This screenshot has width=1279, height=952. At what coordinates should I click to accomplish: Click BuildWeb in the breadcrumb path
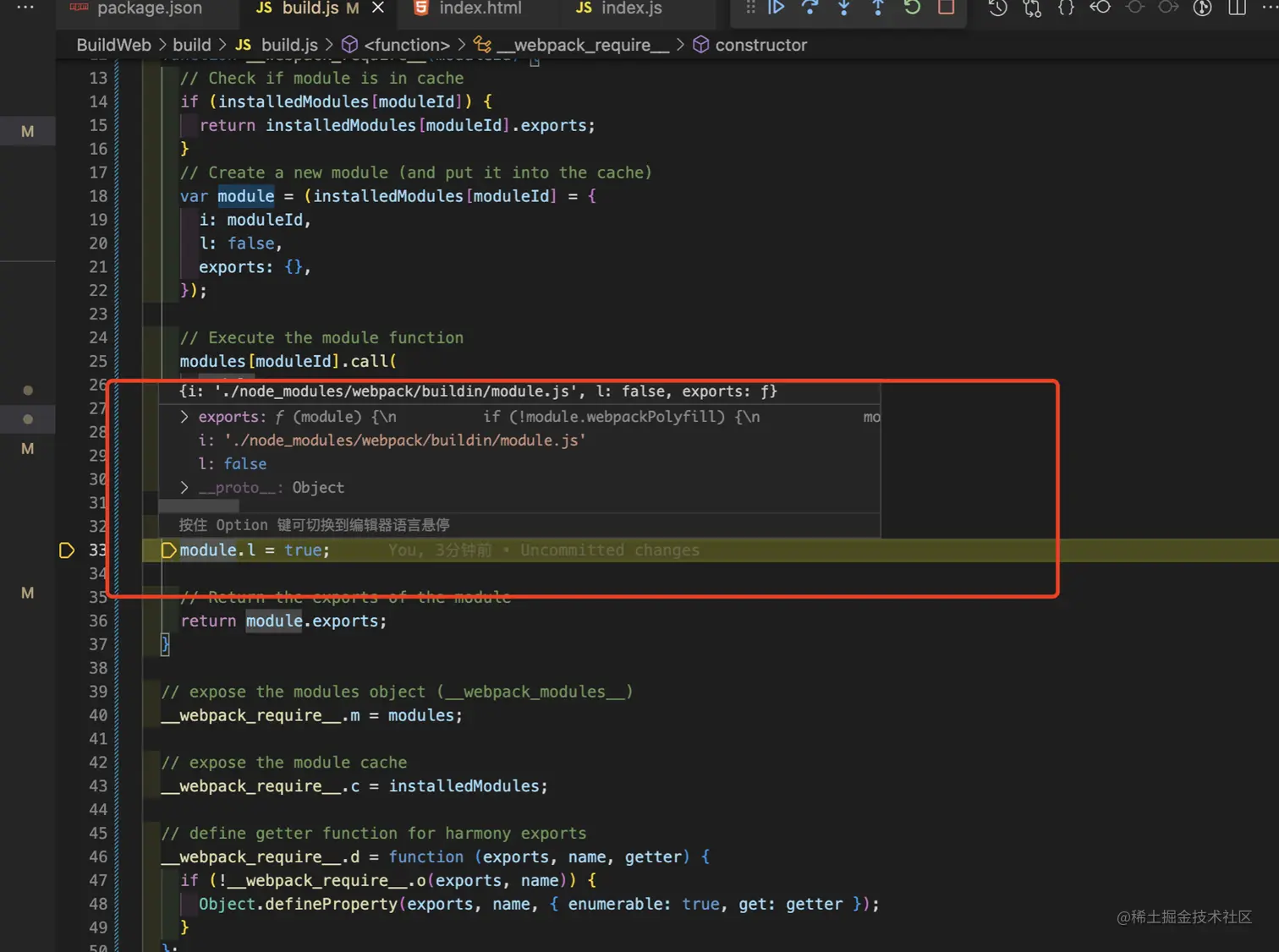click(x=113, y=45)
